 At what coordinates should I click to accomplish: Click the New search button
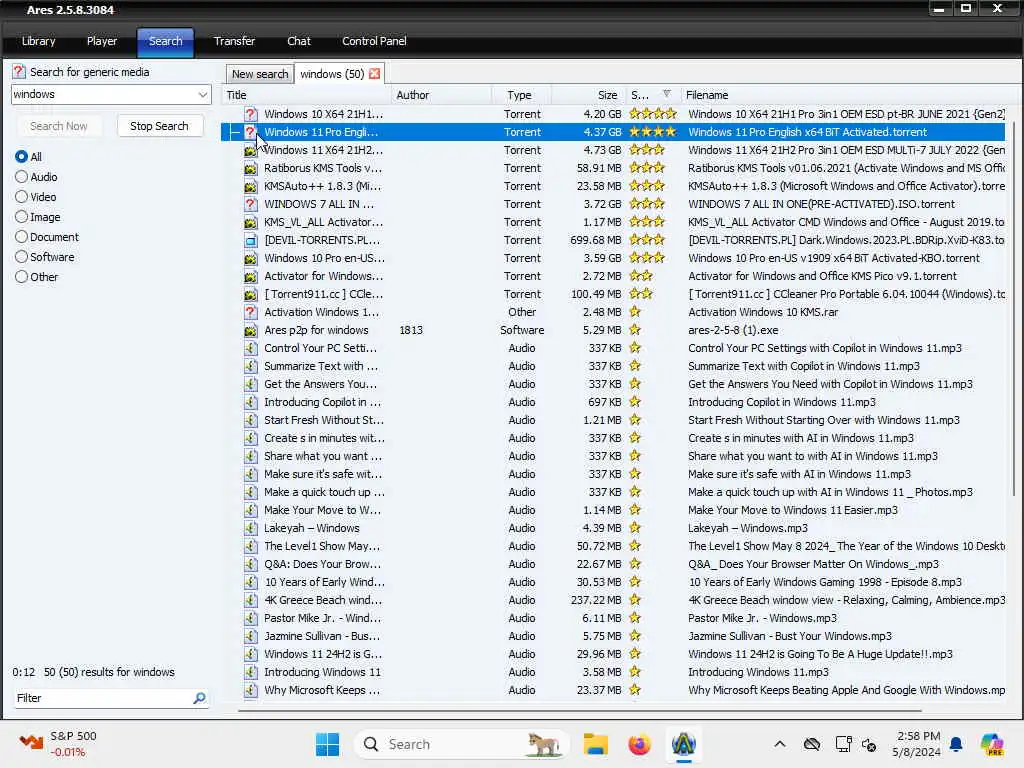(x=260, y=74)
